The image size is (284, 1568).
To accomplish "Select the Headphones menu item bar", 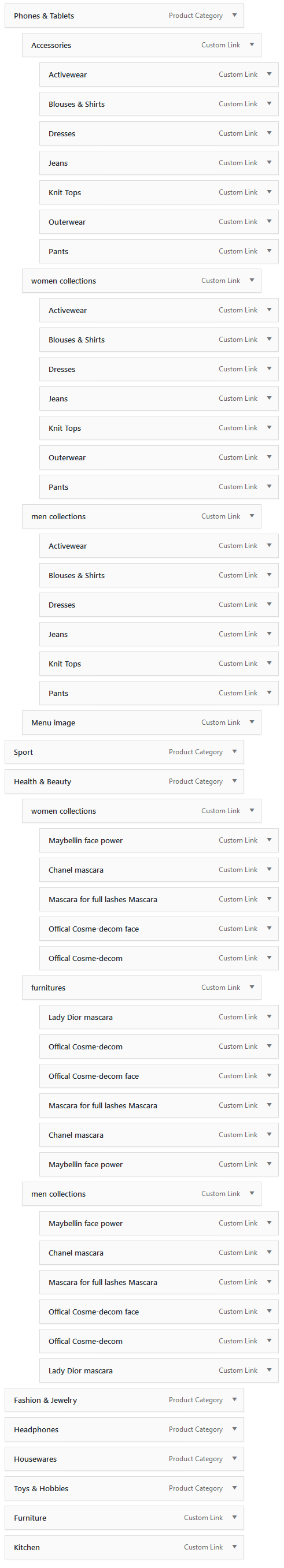I will (124, 1430).
